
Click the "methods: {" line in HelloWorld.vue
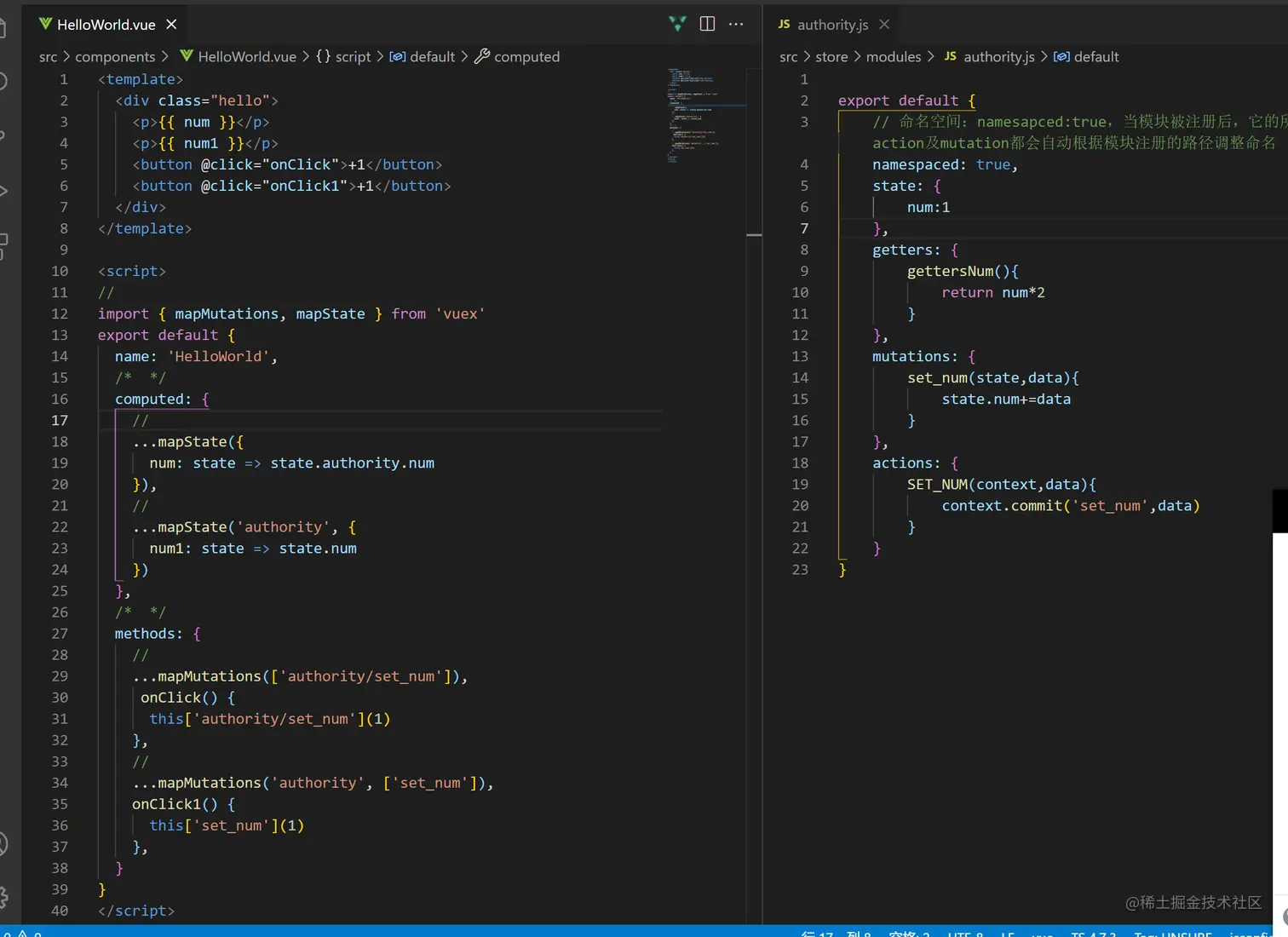tap(158, 633)
